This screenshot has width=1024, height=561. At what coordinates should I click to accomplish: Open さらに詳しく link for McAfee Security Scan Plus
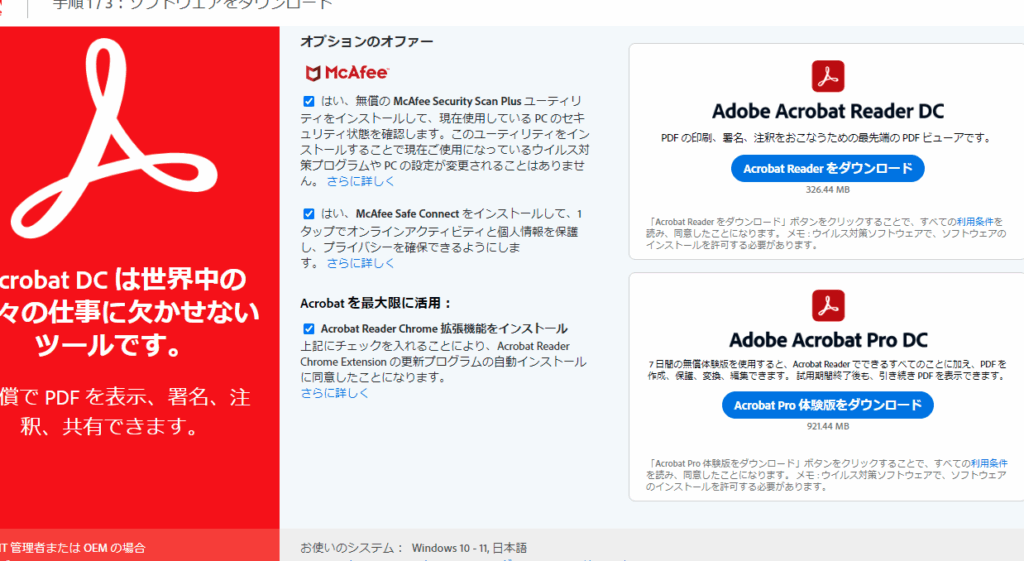coord(361,182)
